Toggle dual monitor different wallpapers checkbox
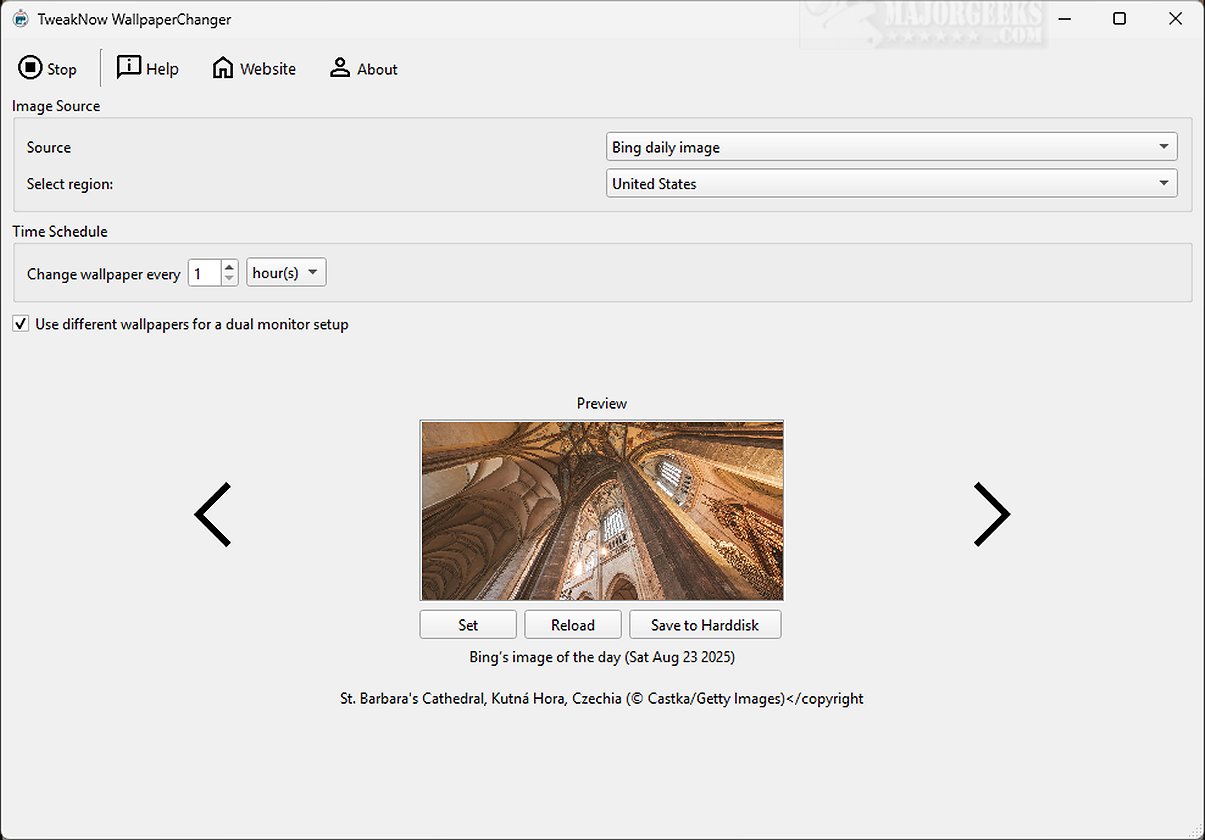The width and height of the screenshot is (1205, 840). pos(20,324)
